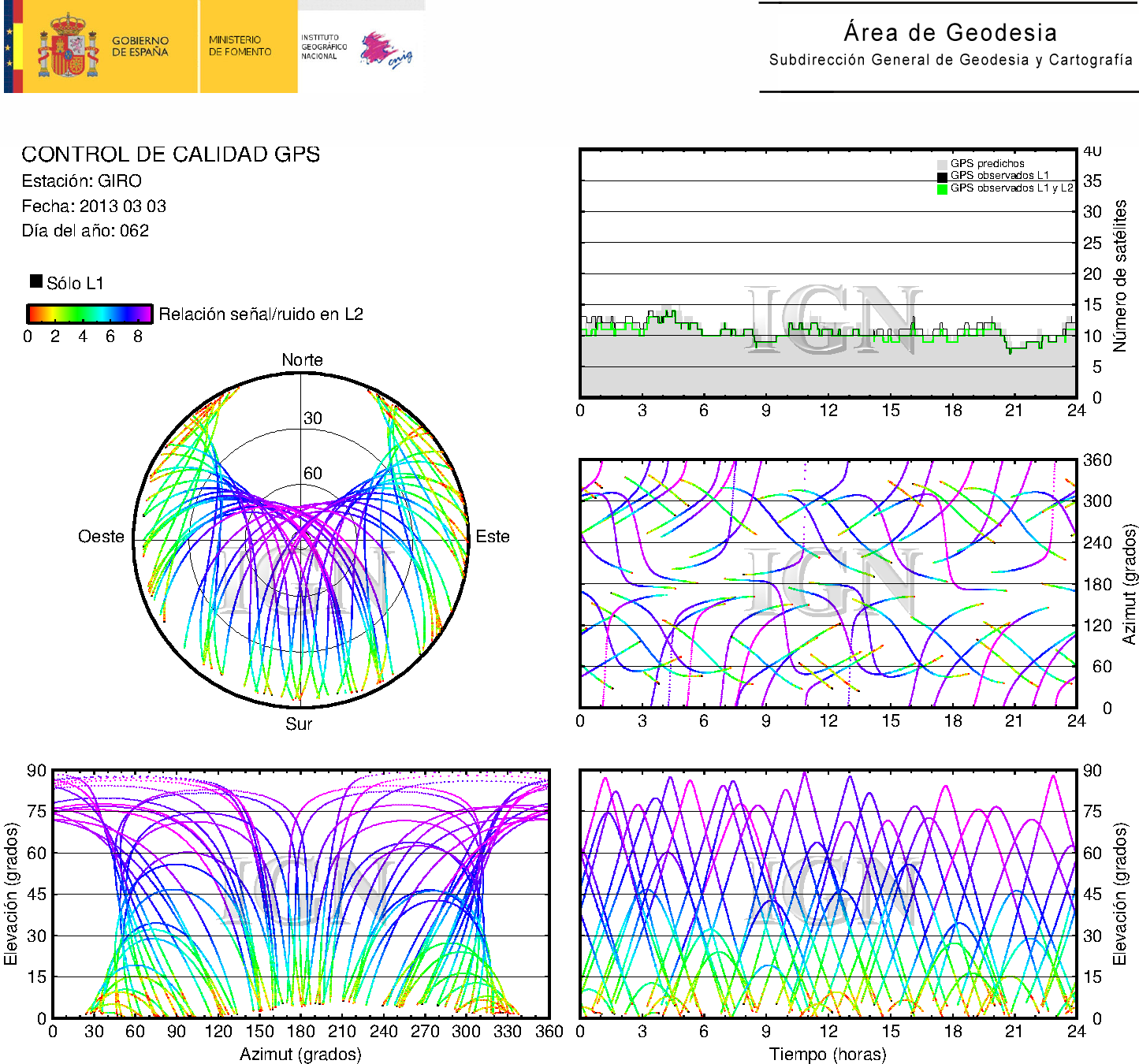
Task: Click the Instituto Geográfico Nacional text
Action: pyautogui.click(x=323, y=47)
